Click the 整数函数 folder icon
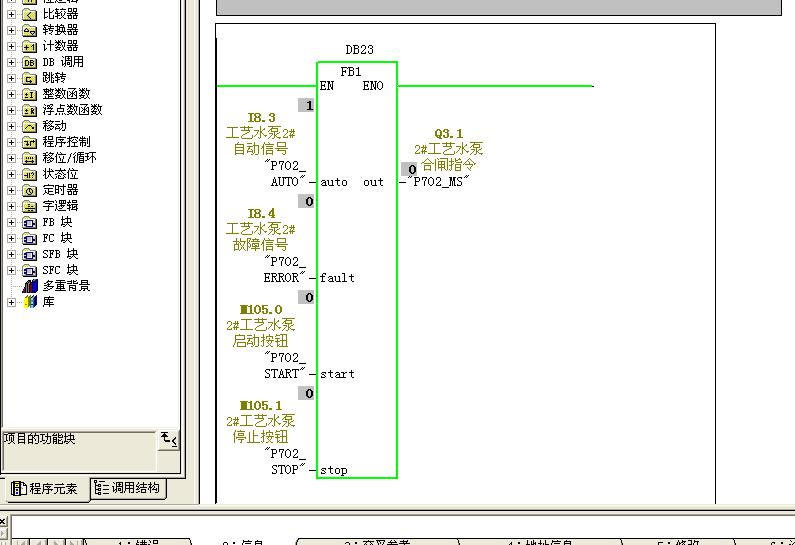 click(x=29, y=94)
